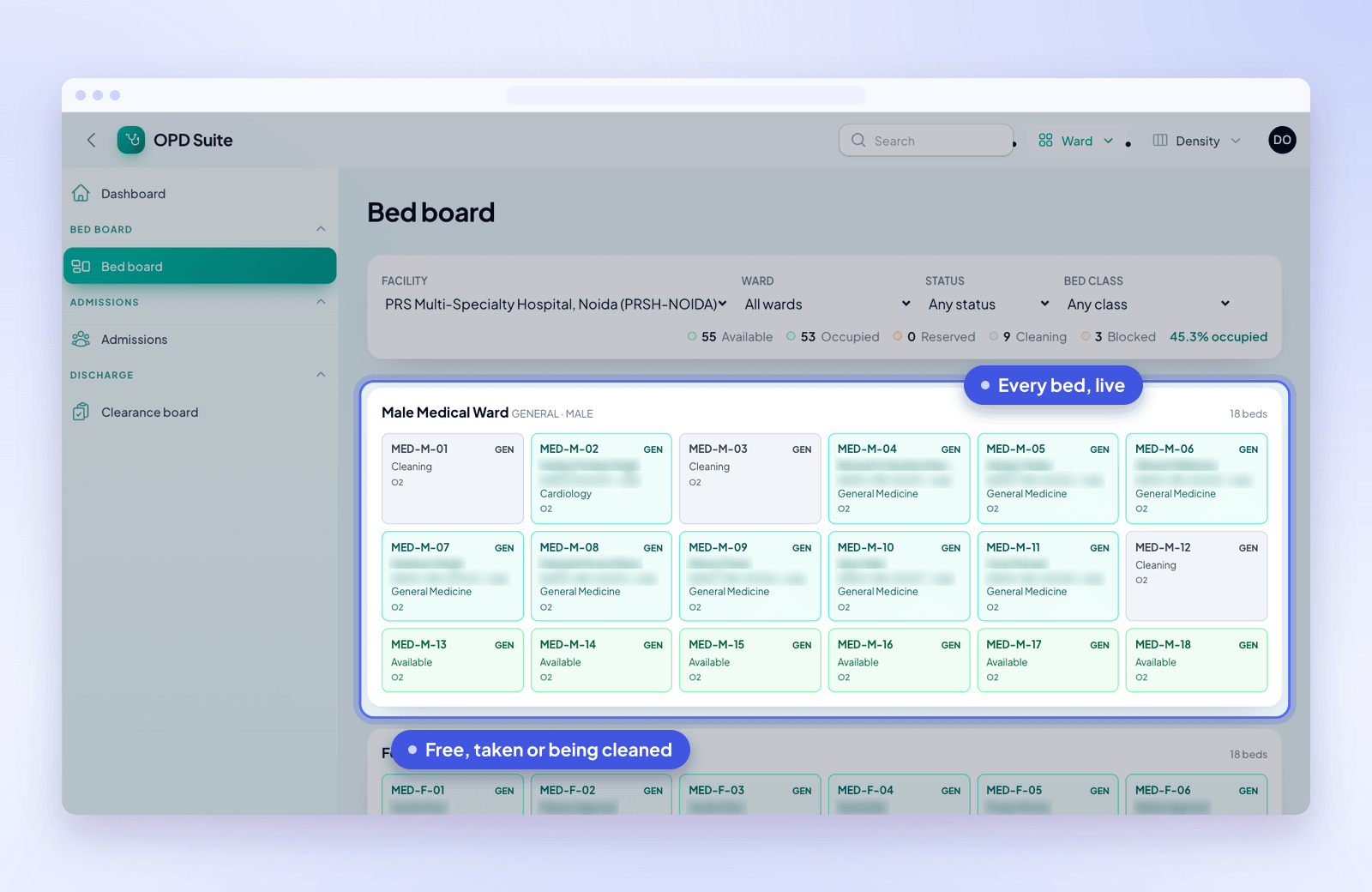Select Bed board menu item

tap(200, 266)
